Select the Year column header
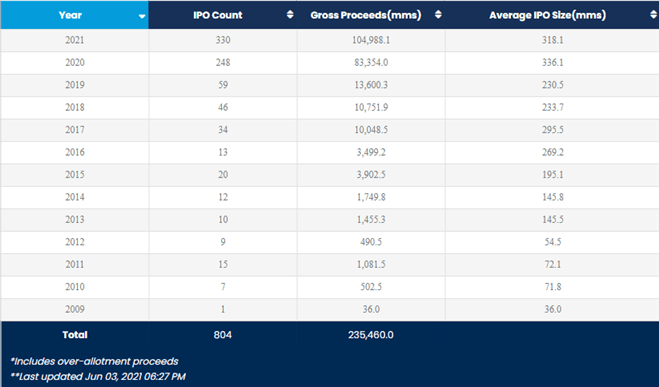This screenshot has height=387, width=659. 75,15
